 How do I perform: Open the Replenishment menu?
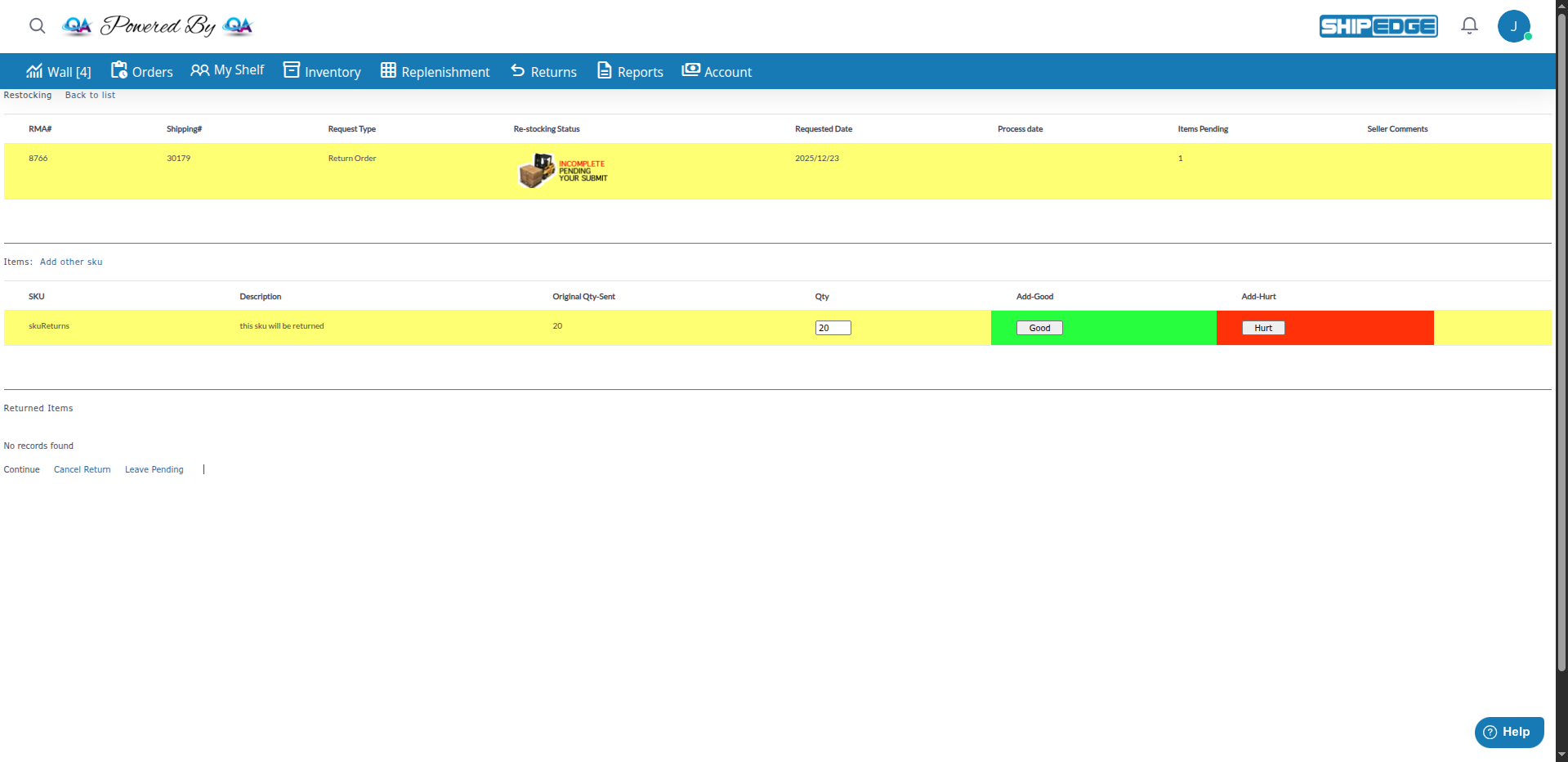pyautogui.click(x=435, y=72)
